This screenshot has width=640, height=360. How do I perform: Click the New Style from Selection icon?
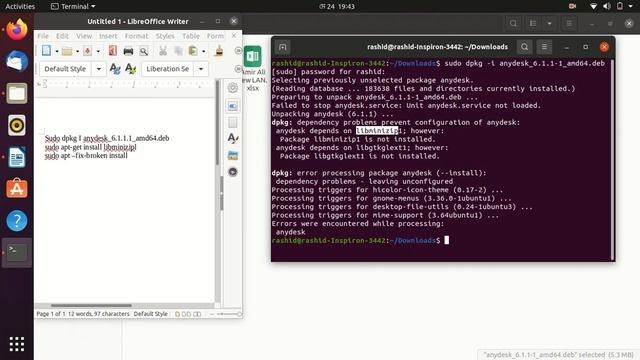pyautogui.click(x=131, y=69)
